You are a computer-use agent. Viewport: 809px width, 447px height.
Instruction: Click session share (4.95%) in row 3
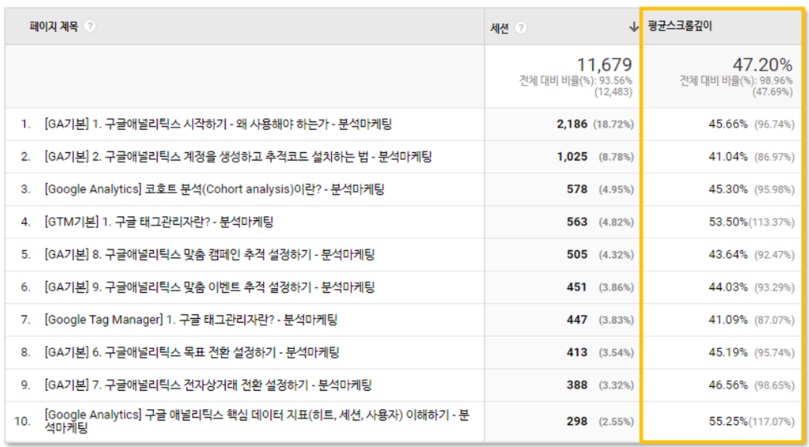pyautogui.click(x=616, y=190)
